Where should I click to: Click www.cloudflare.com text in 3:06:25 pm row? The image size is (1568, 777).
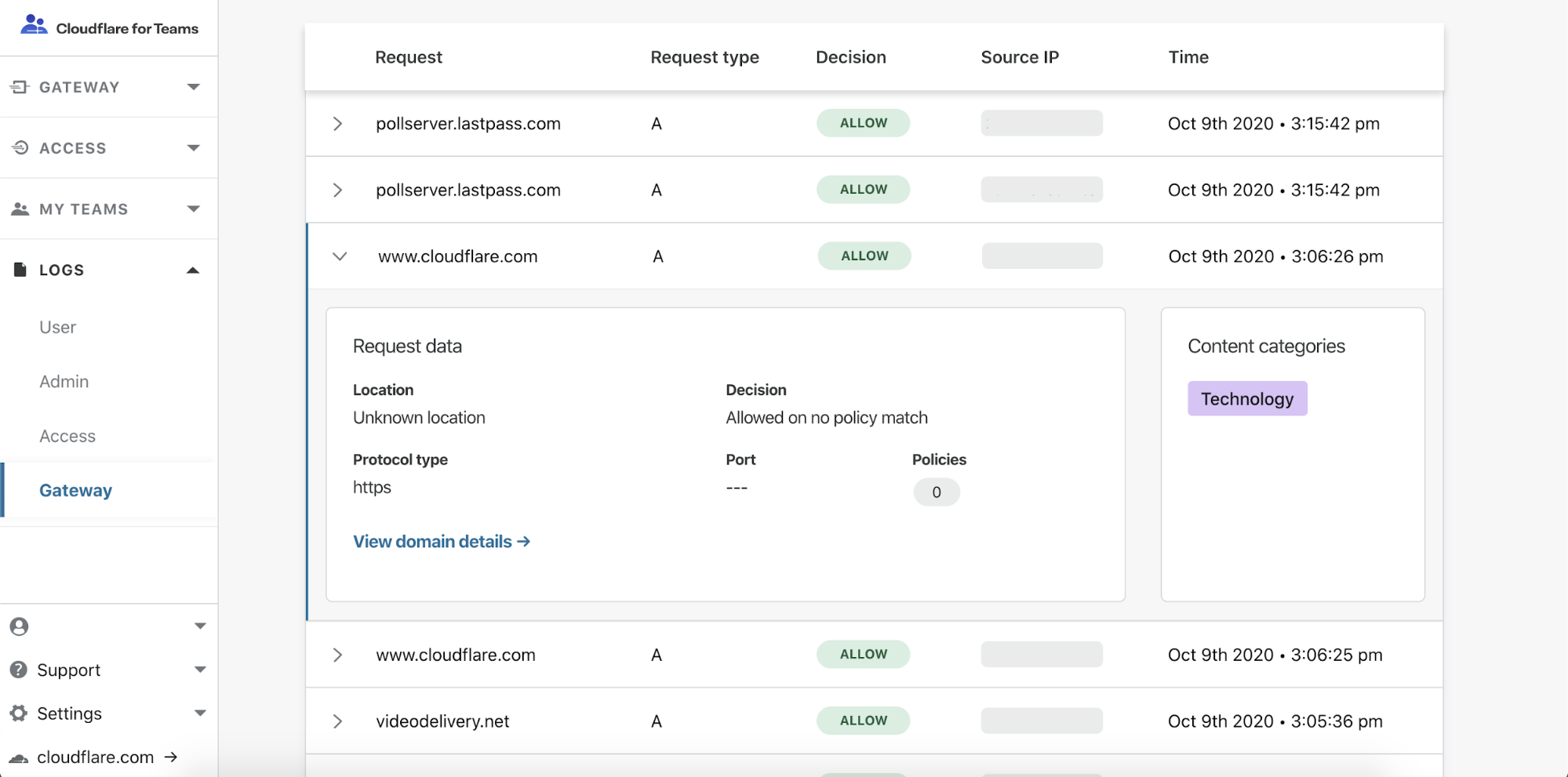[x=456, y=655]
